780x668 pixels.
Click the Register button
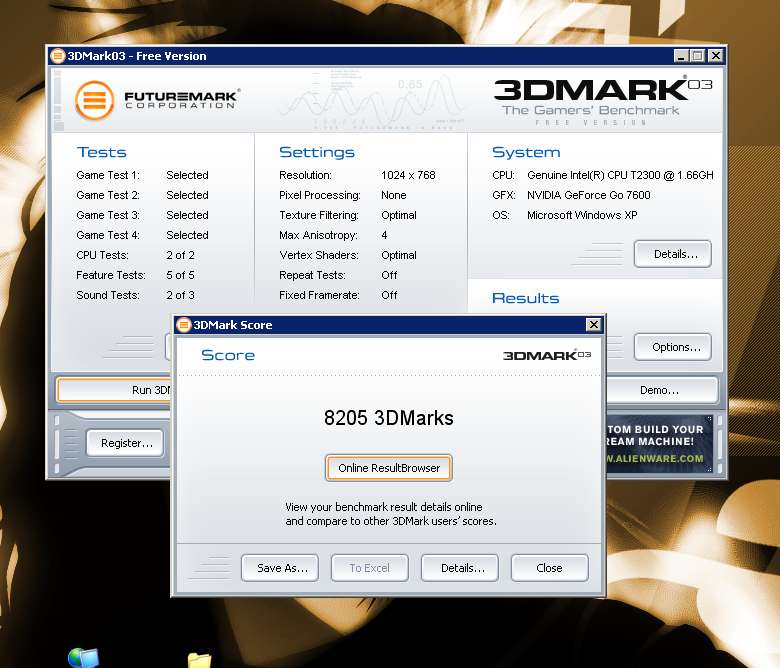click(x=125, y=443)
